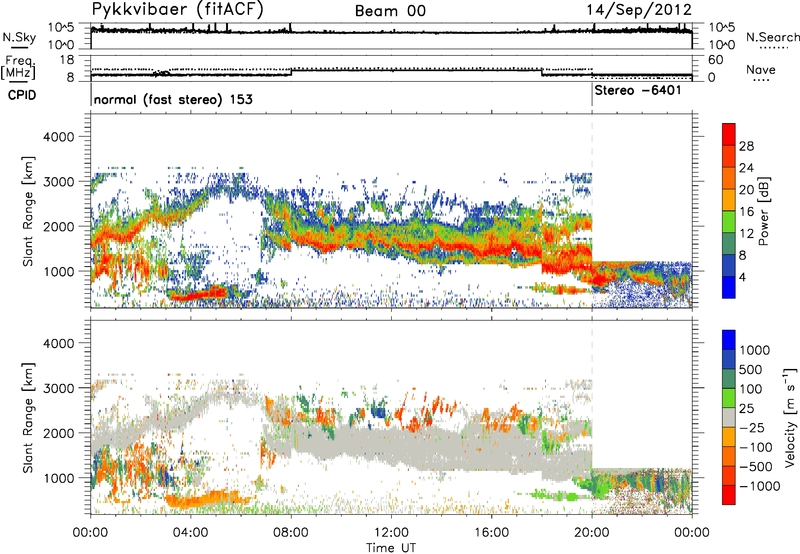Click the 'Time UT' axis label

click(391, 547)
